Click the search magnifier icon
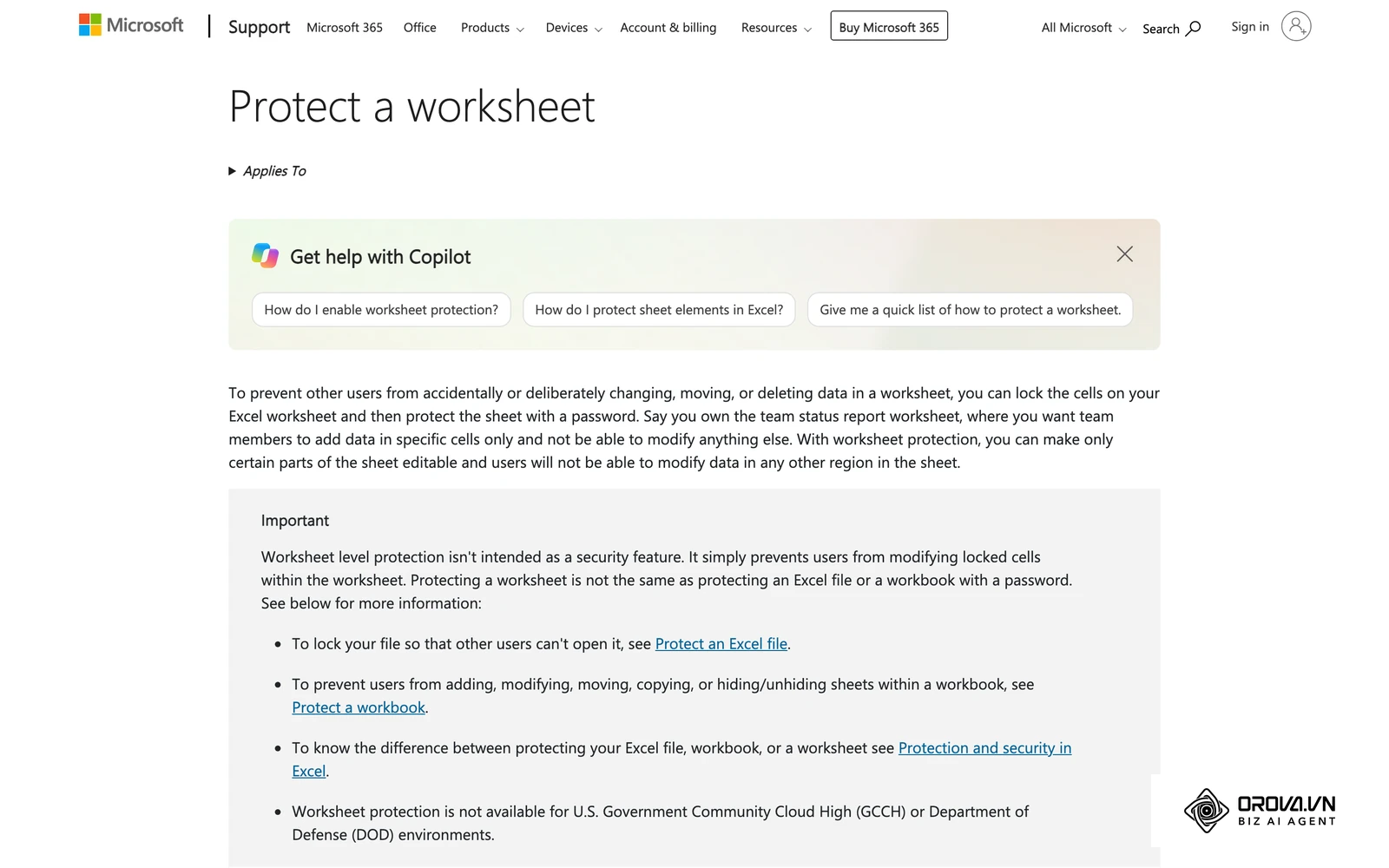1389x868 pixels. (x=1194, y=28)
